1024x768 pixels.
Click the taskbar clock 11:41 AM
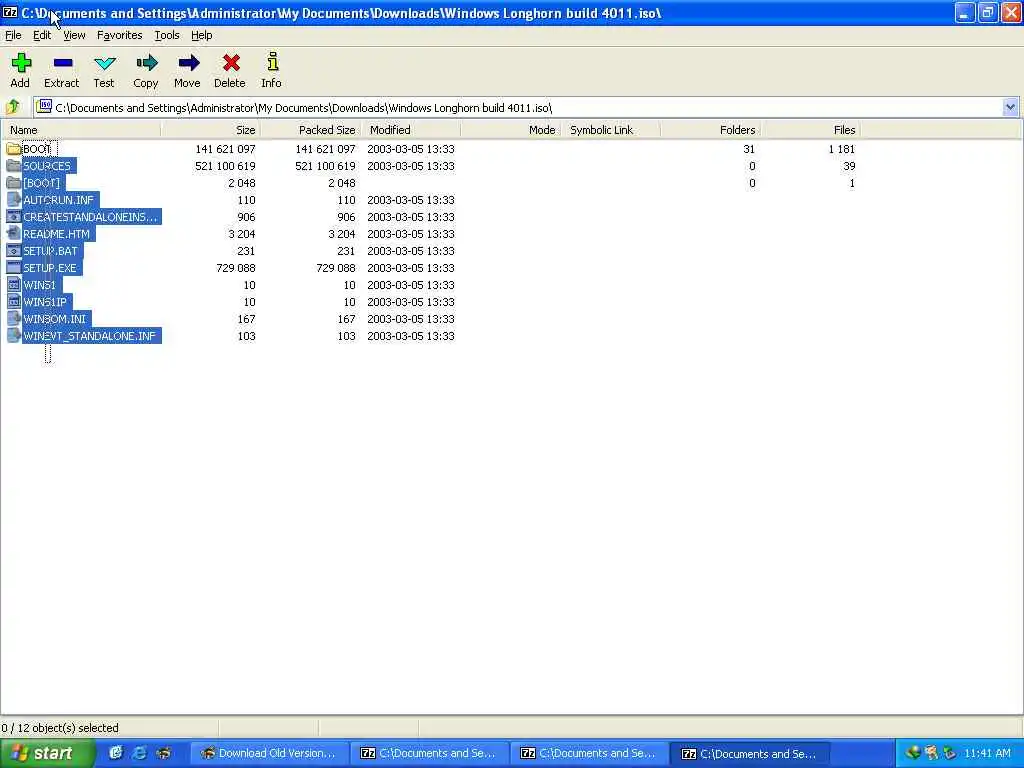tap(987, 753)
